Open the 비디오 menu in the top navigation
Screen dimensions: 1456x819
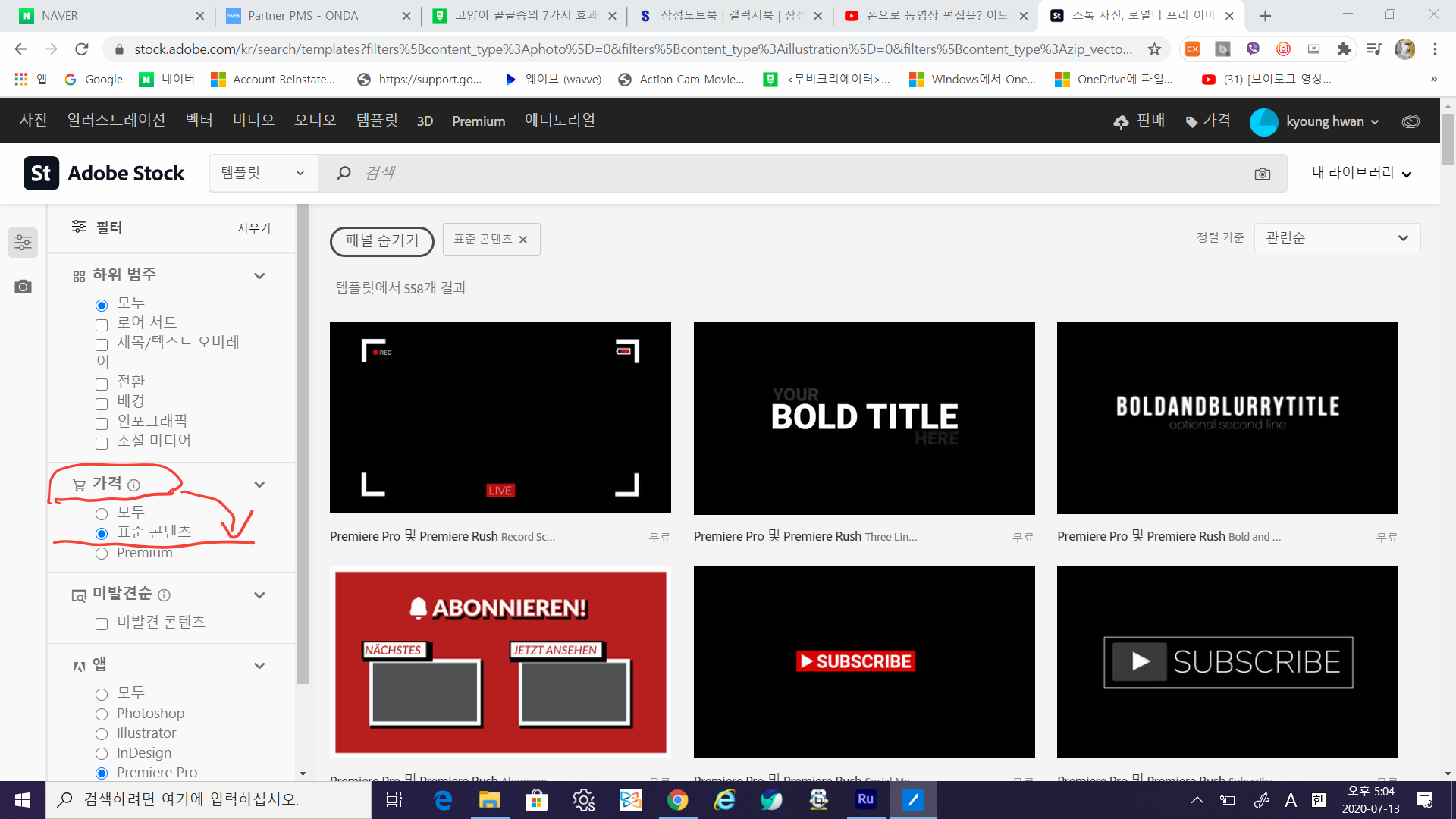253,121
